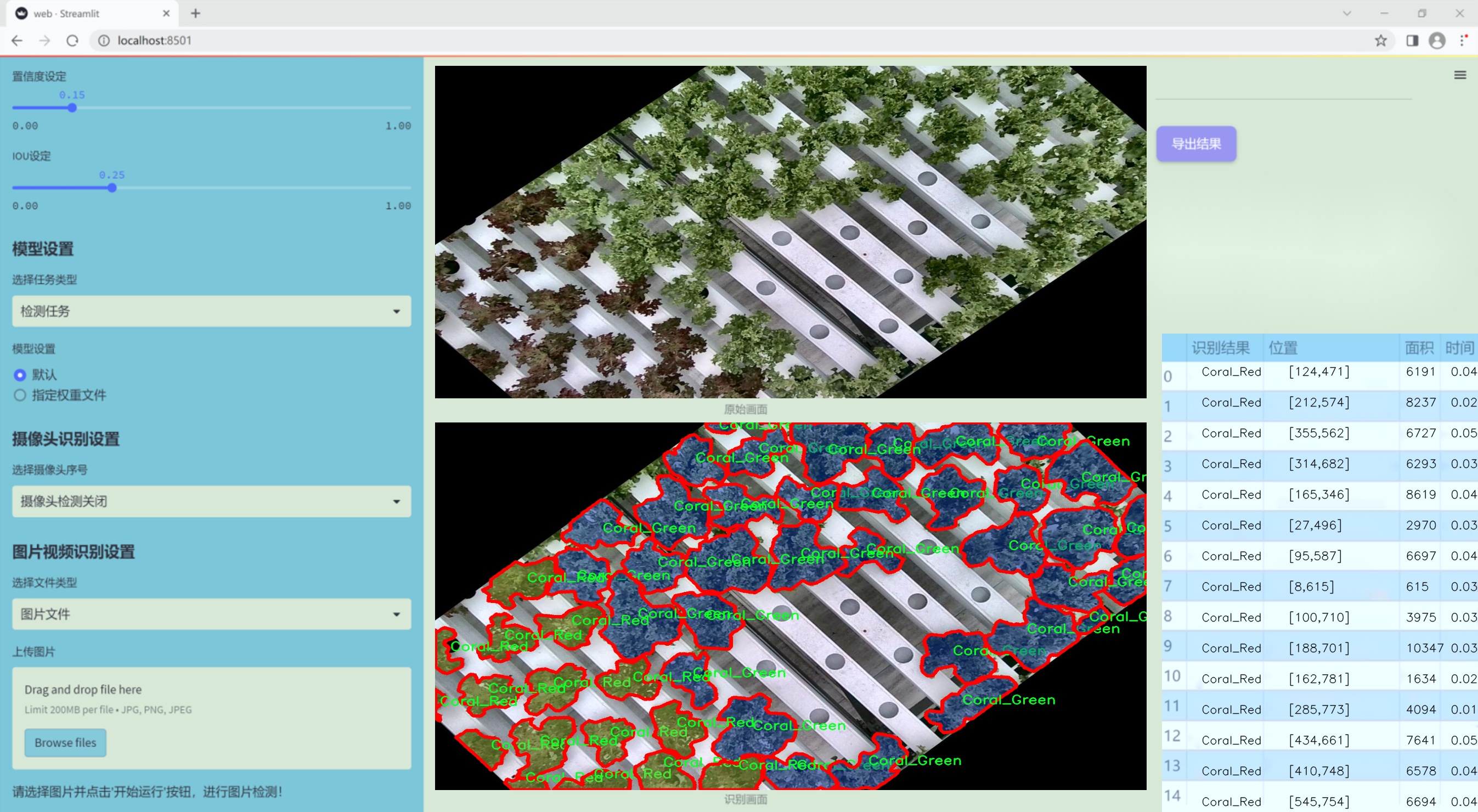Select the 指定权重文件 radio option
Viewport: 1478px width, 812px height.
[x=20, y=395]
